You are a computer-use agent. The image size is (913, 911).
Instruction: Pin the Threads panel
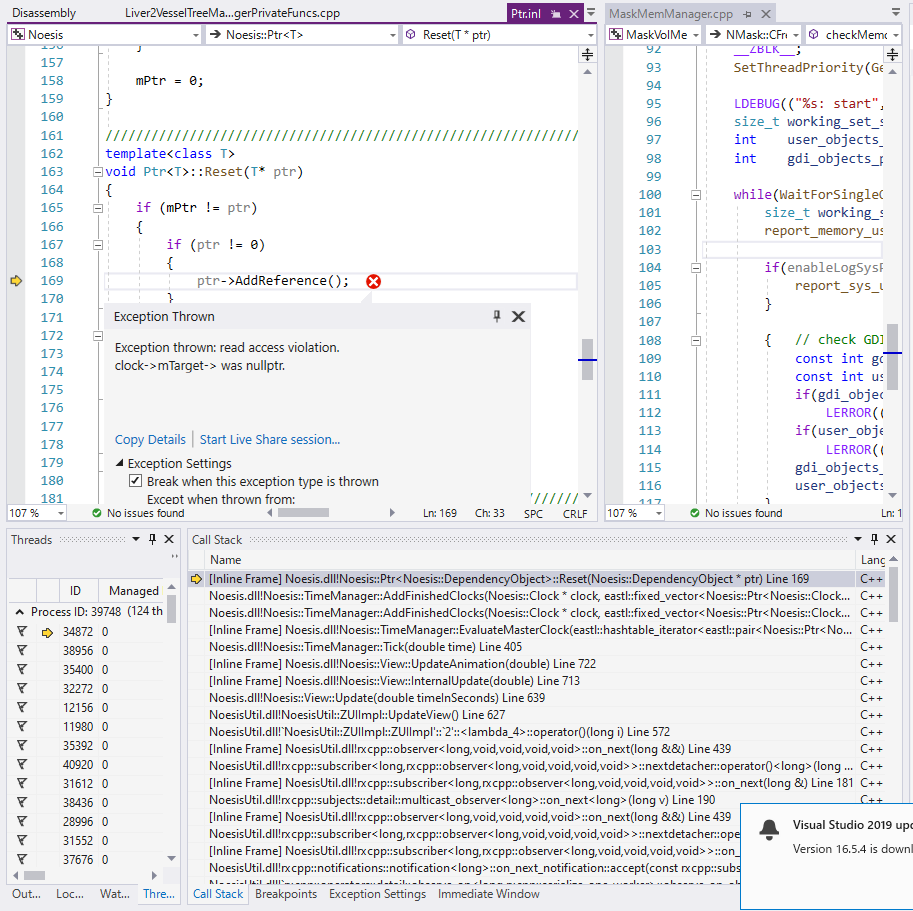153,539
